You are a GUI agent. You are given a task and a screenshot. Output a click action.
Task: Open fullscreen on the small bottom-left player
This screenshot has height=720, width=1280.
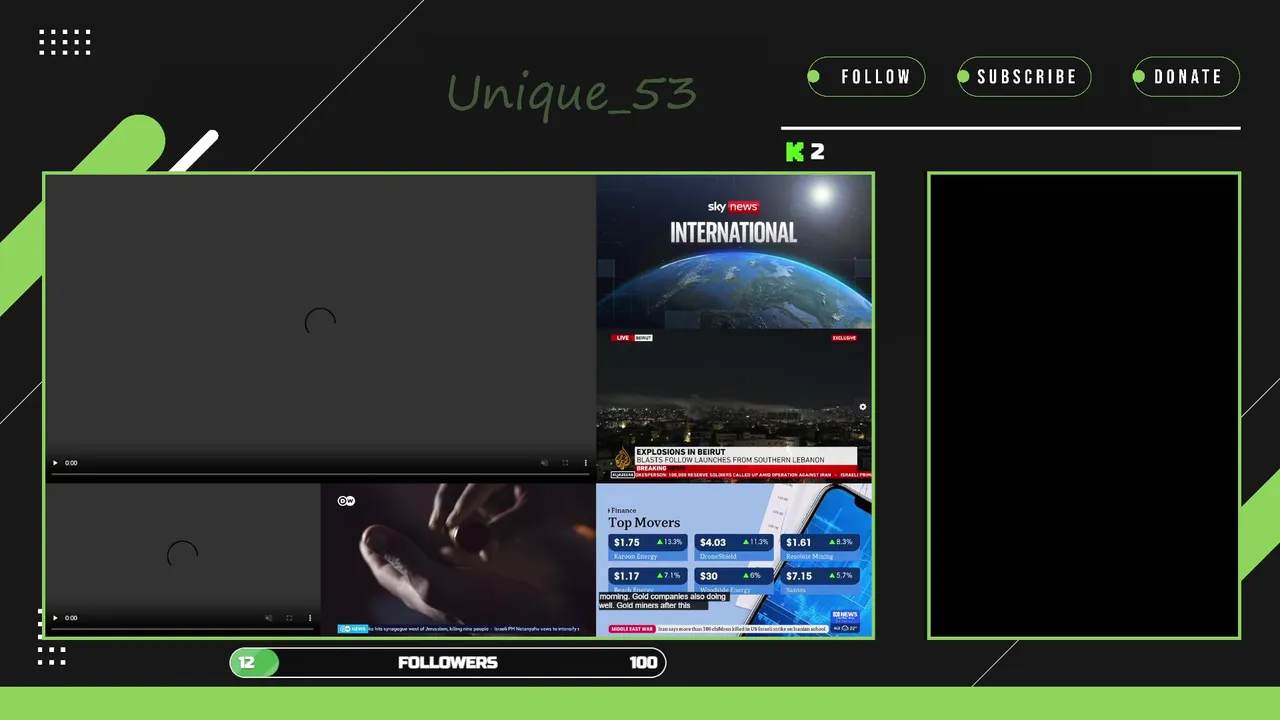(x=289, y=618)
